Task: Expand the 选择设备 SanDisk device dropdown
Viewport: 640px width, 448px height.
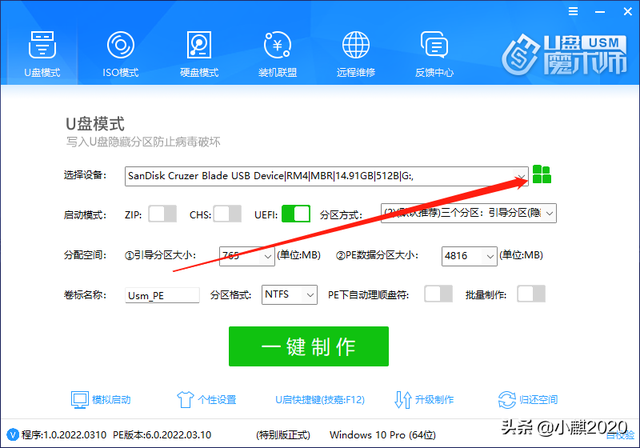Action: [327, 176]
